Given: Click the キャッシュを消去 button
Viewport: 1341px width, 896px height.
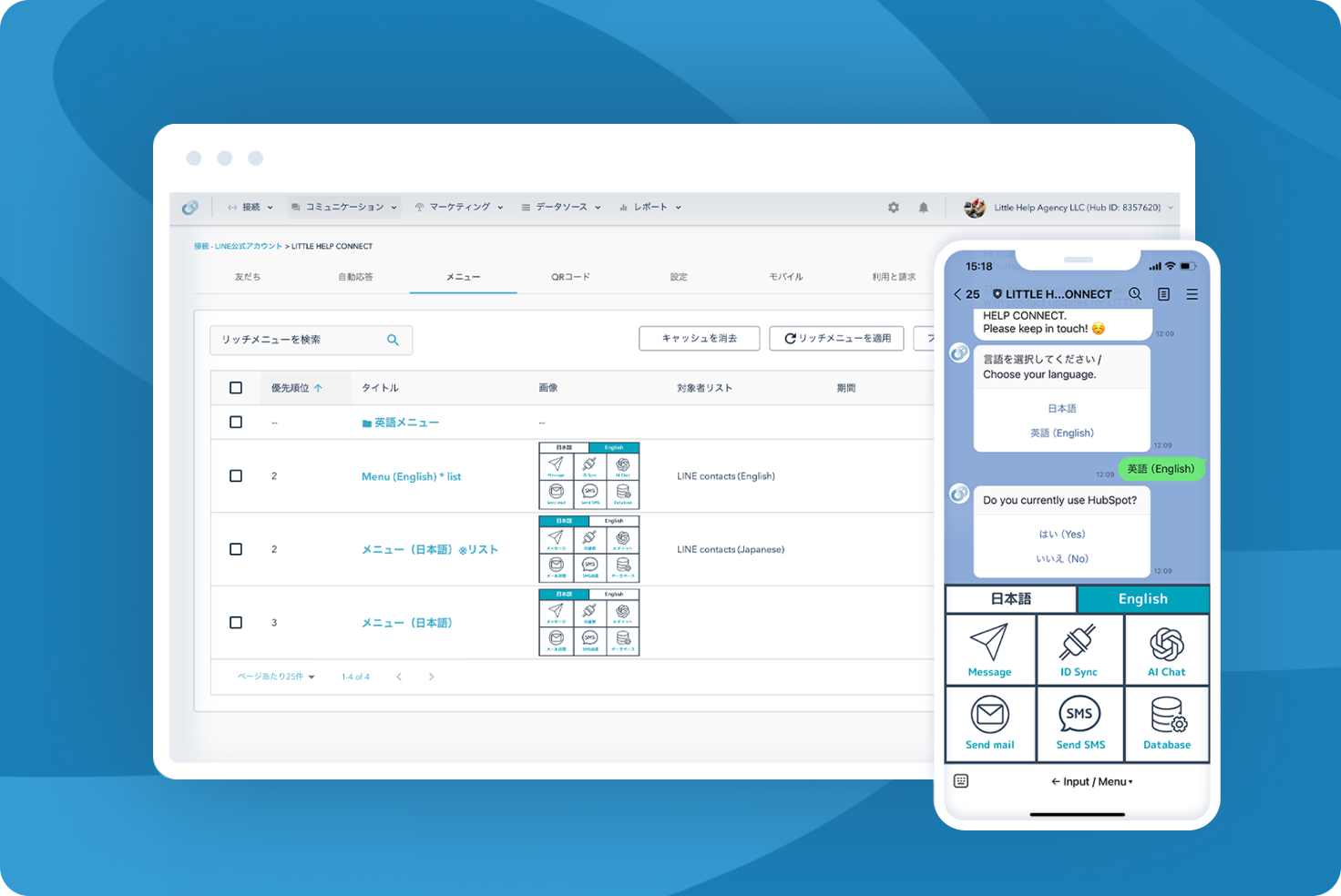Looking at the screenshot, I should [x=699, y=339].
